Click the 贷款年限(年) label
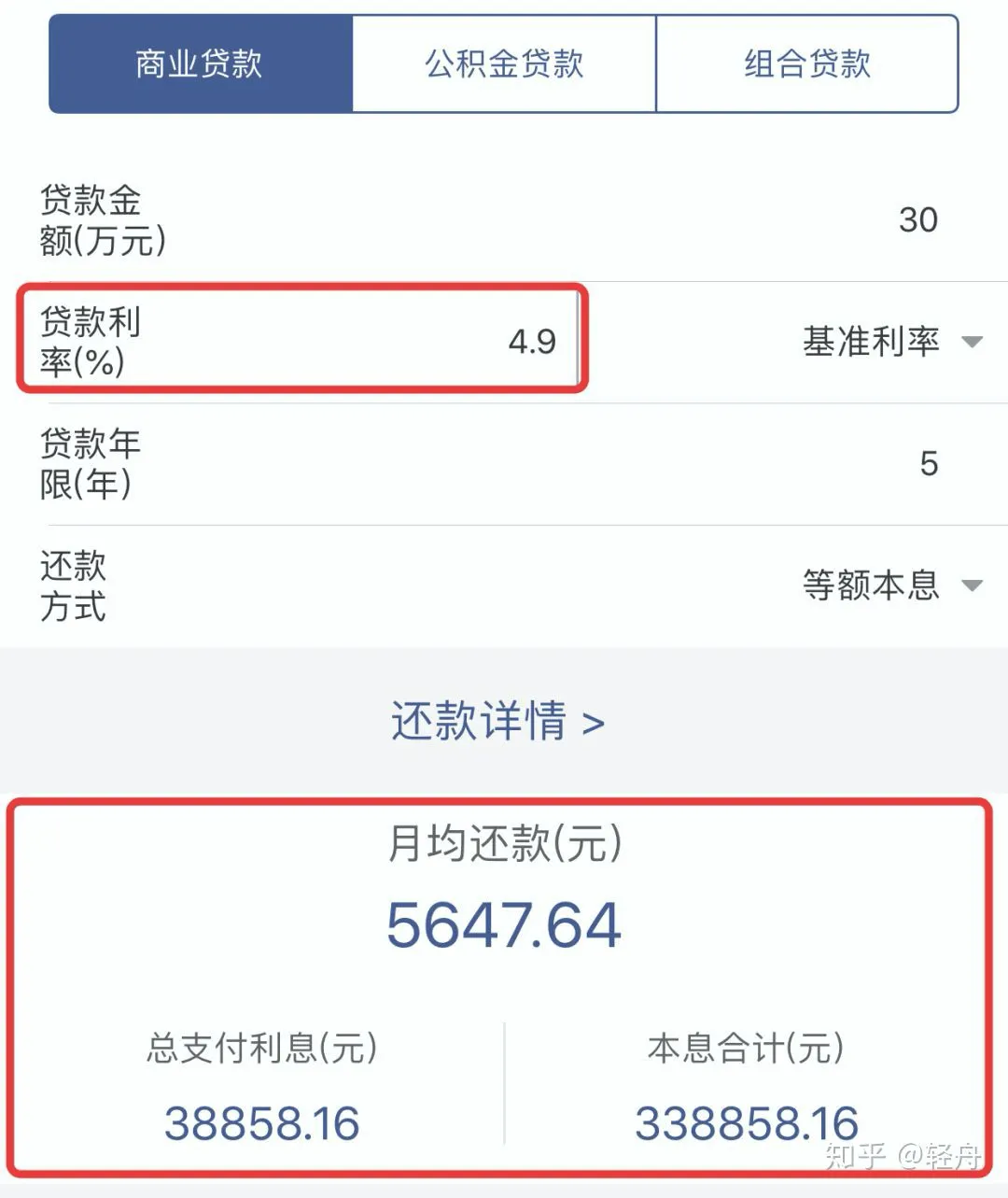The height and width of the screenshot is (1198, 1008). coord(90,464)
